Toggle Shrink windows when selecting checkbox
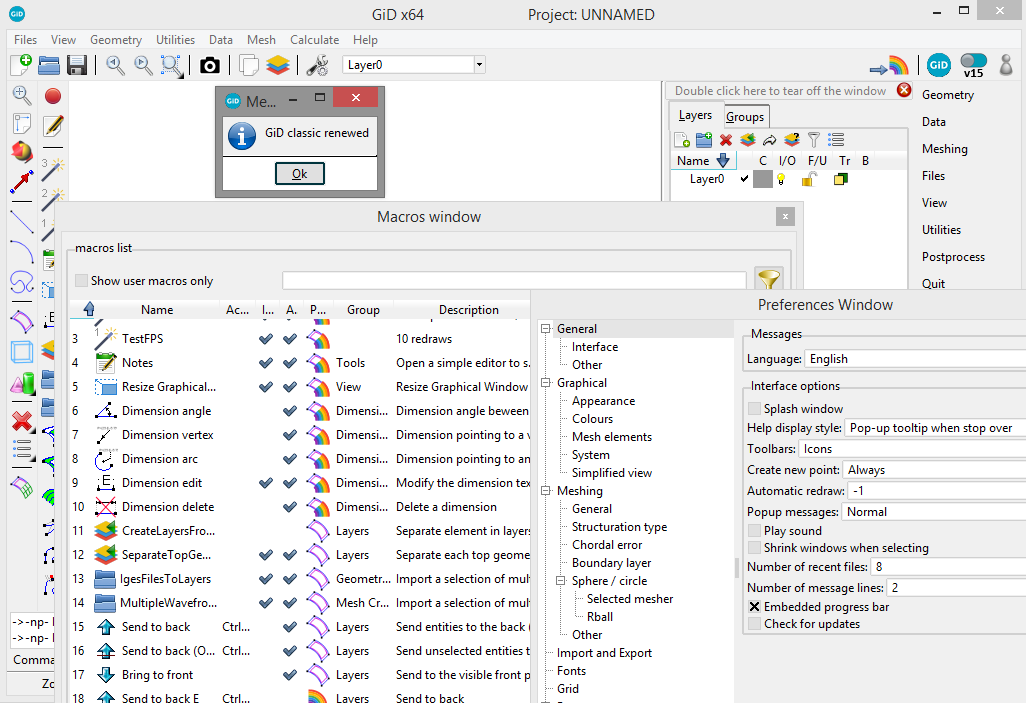 754,548
